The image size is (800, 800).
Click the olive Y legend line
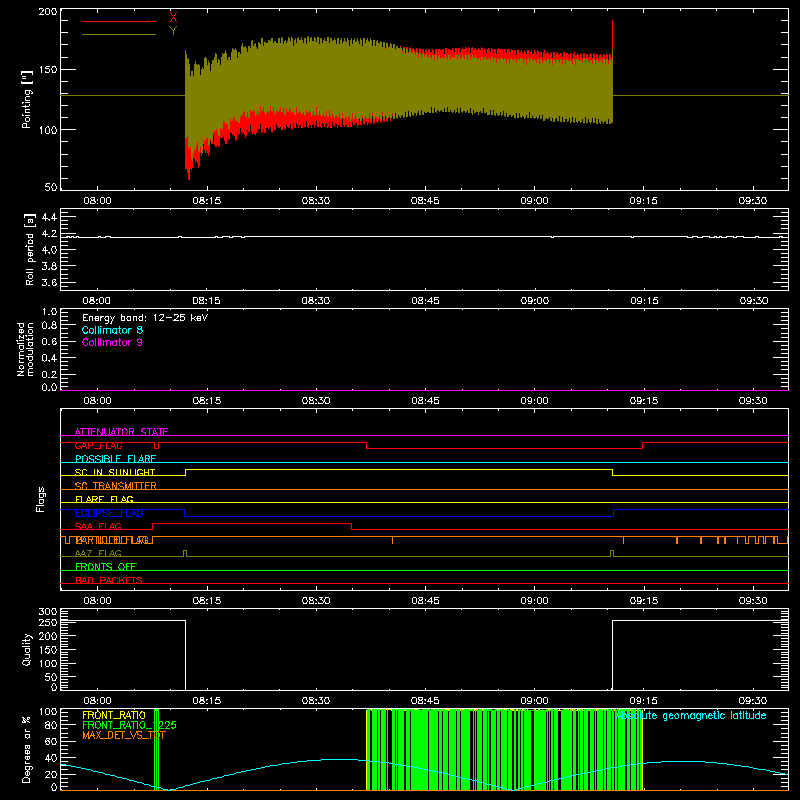point(119,34)
